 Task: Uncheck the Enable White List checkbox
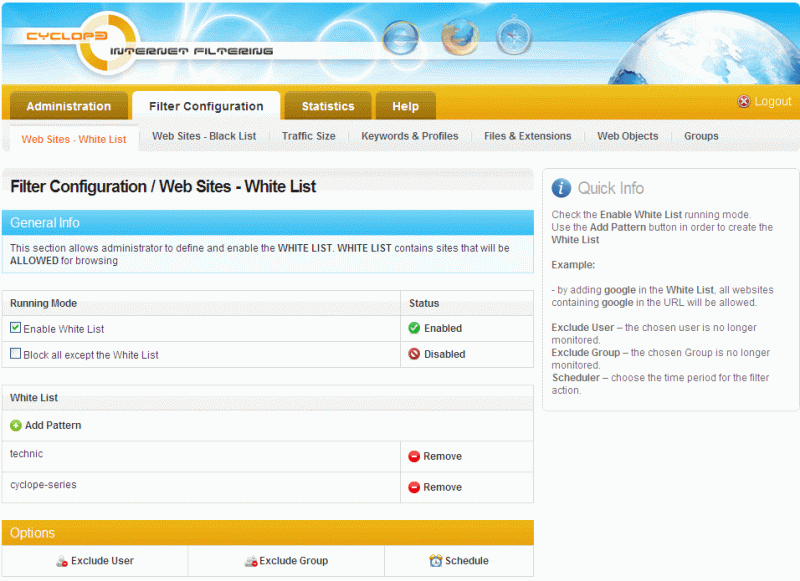(16, 328)
